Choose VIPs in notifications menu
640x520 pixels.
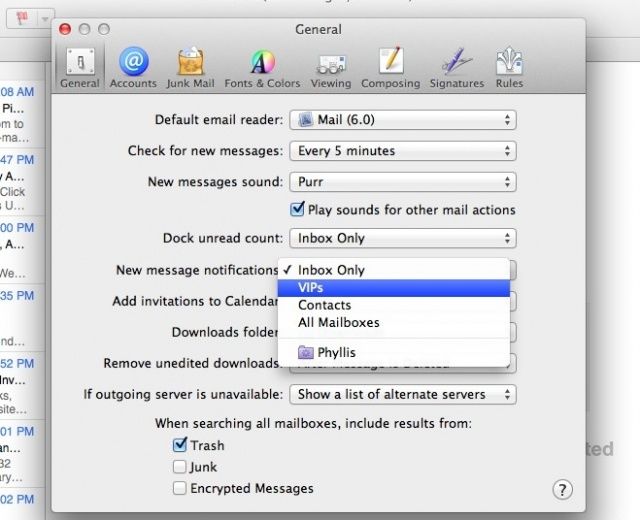click(394, 288)
